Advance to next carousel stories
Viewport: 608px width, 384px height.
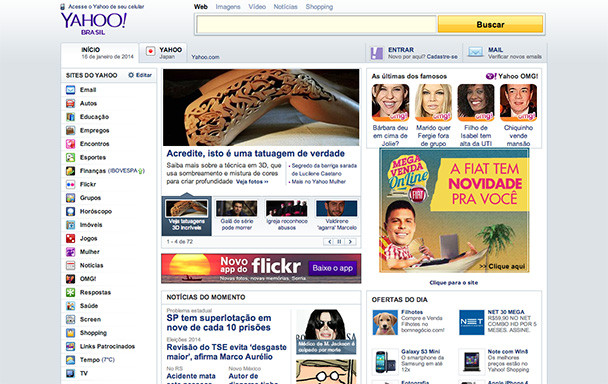pos(350,242)
